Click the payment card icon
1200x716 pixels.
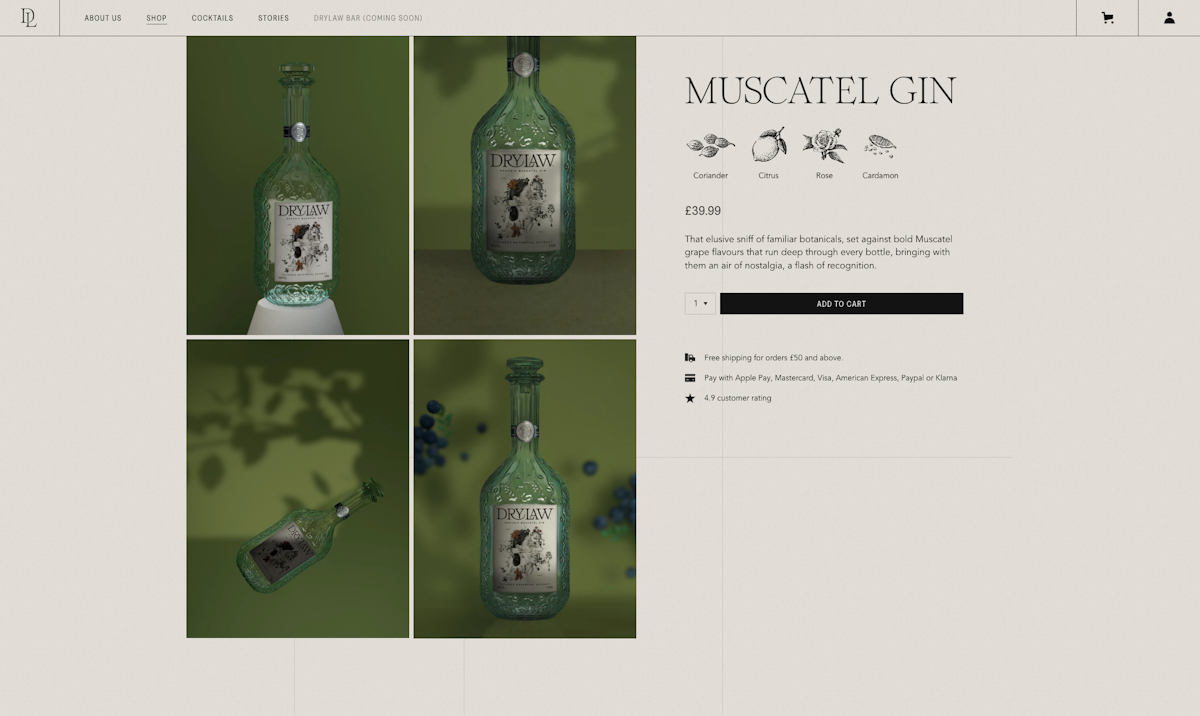[690, 378]
